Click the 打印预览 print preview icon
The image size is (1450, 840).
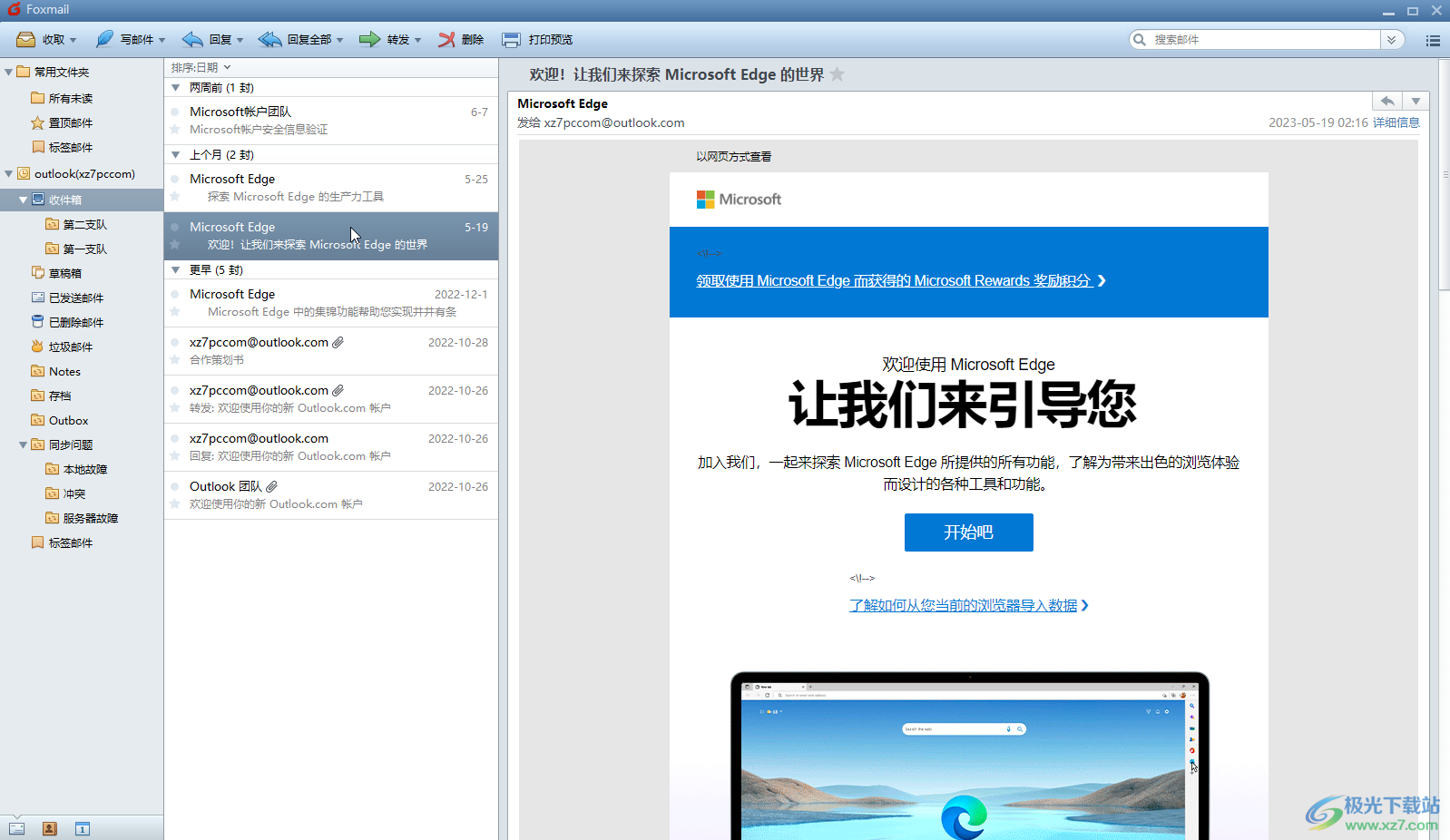512,39
